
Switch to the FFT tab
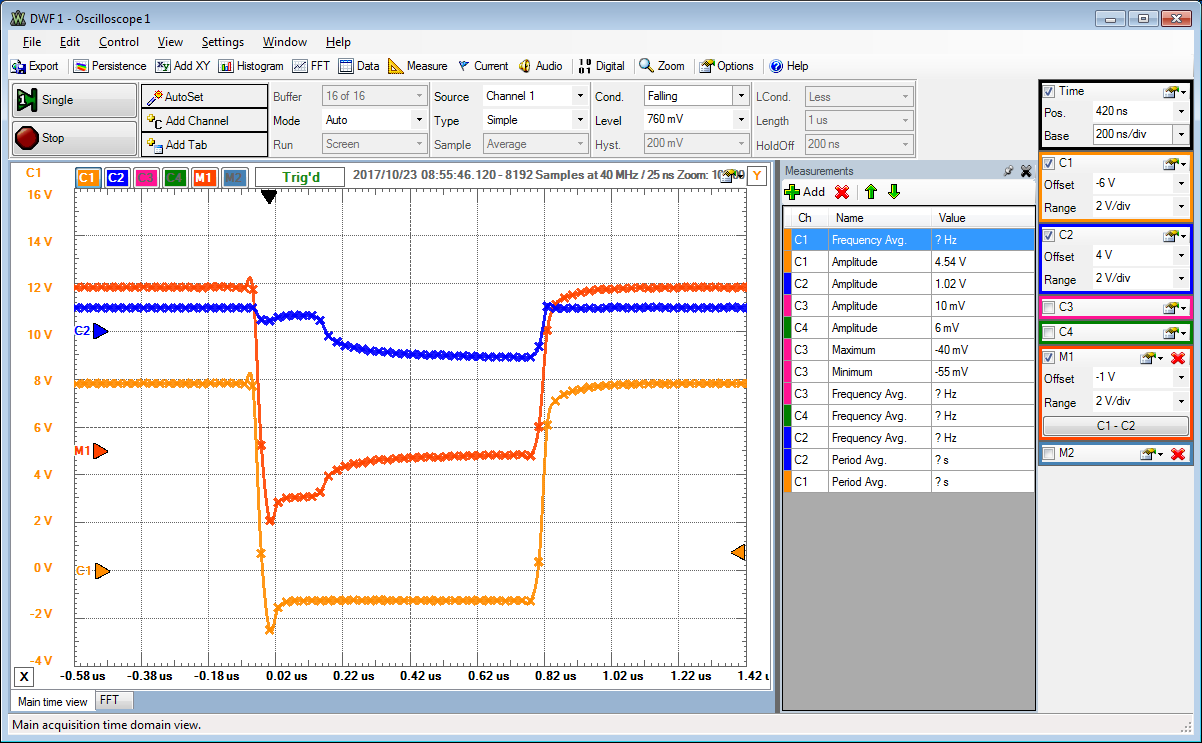pos(108,701)
